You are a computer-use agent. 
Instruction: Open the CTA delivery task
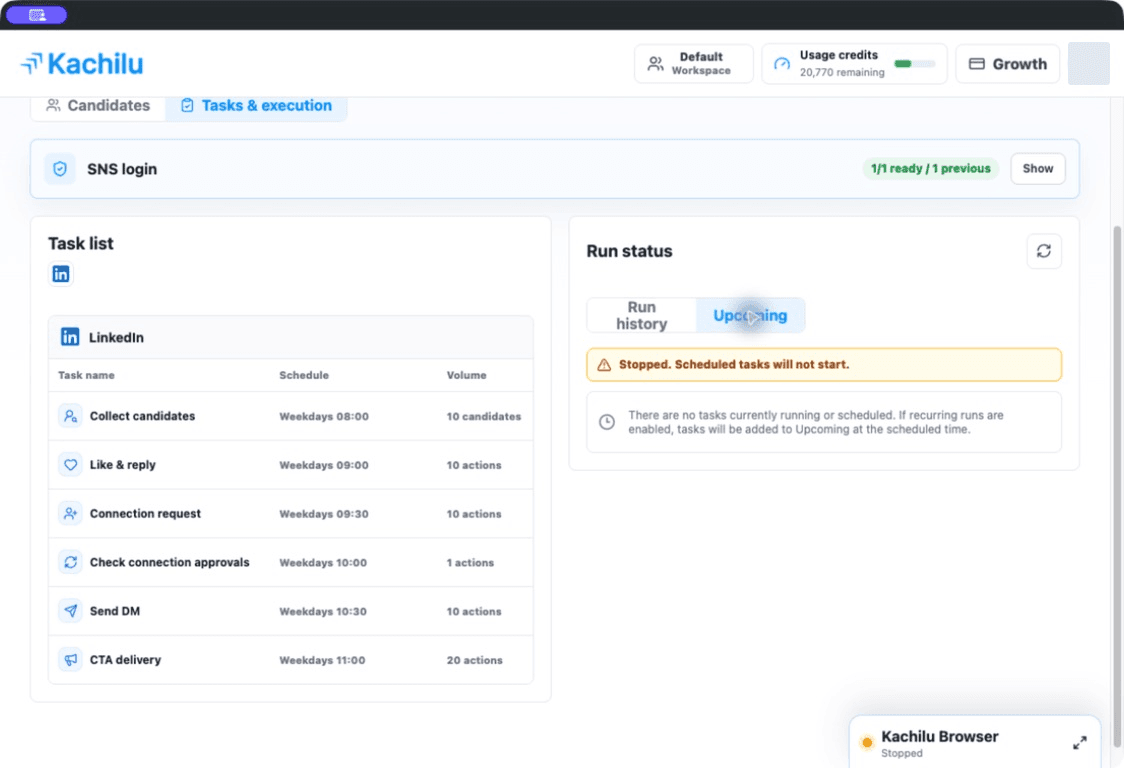[x=291, y=660]
